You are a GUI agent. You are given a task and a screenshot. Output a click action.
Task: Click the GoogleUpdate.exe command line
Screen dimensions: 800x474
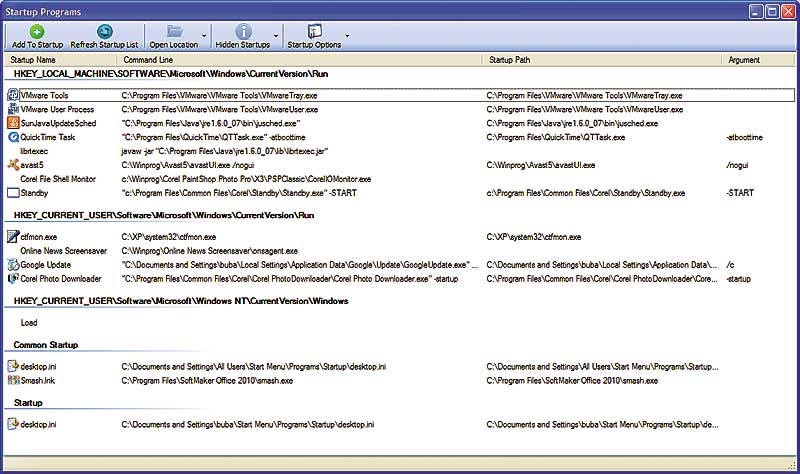300,265
